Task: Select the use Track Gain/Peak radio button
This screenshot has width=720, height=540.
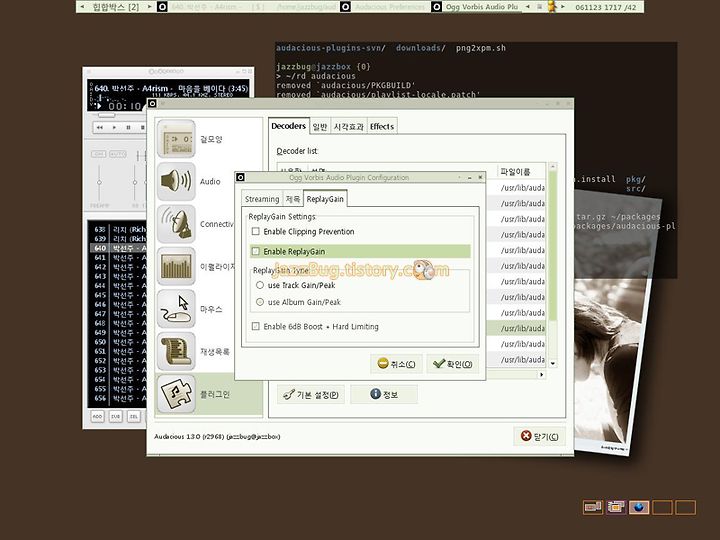Action: pos(260,285)
